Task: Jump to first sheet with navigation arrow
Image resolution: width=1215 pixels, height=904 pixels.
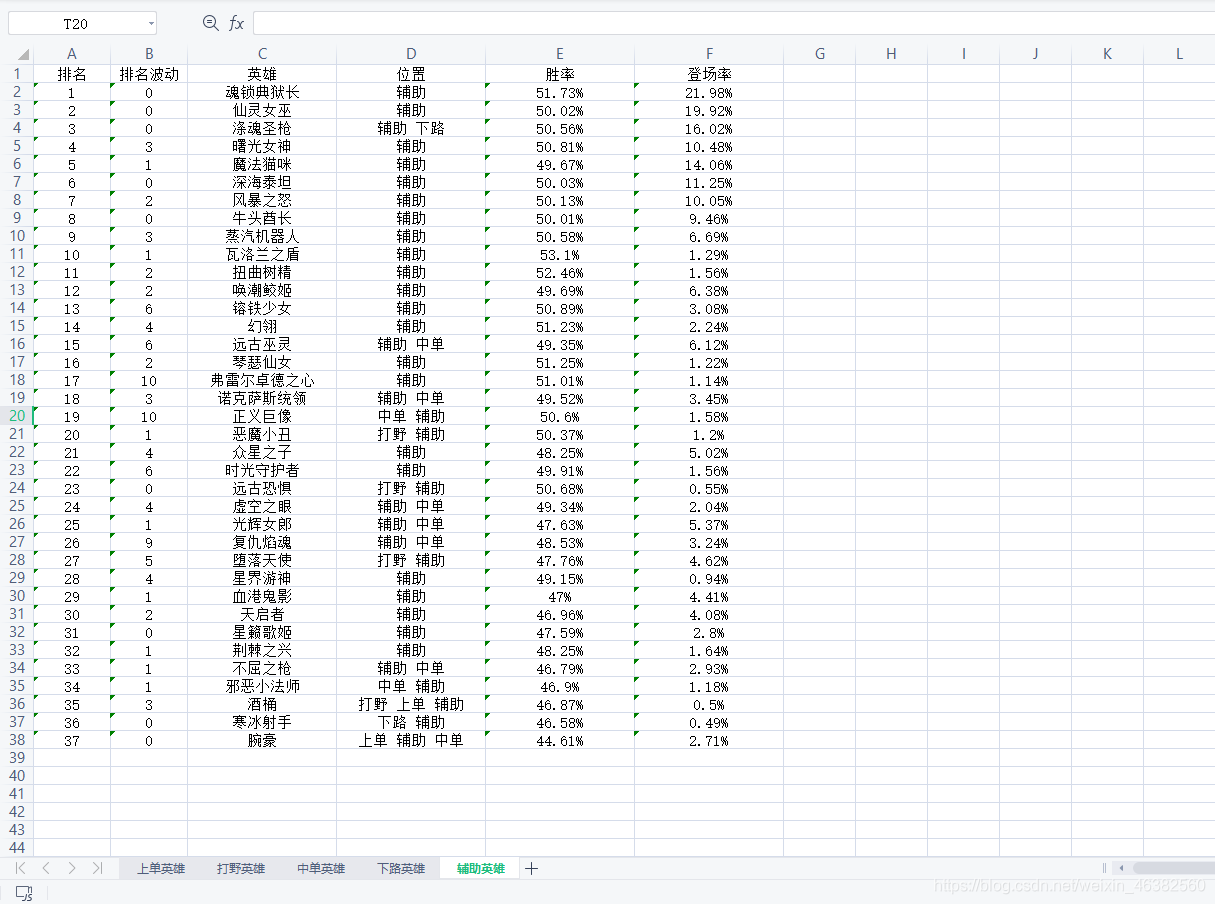Action: coord(21,868)
